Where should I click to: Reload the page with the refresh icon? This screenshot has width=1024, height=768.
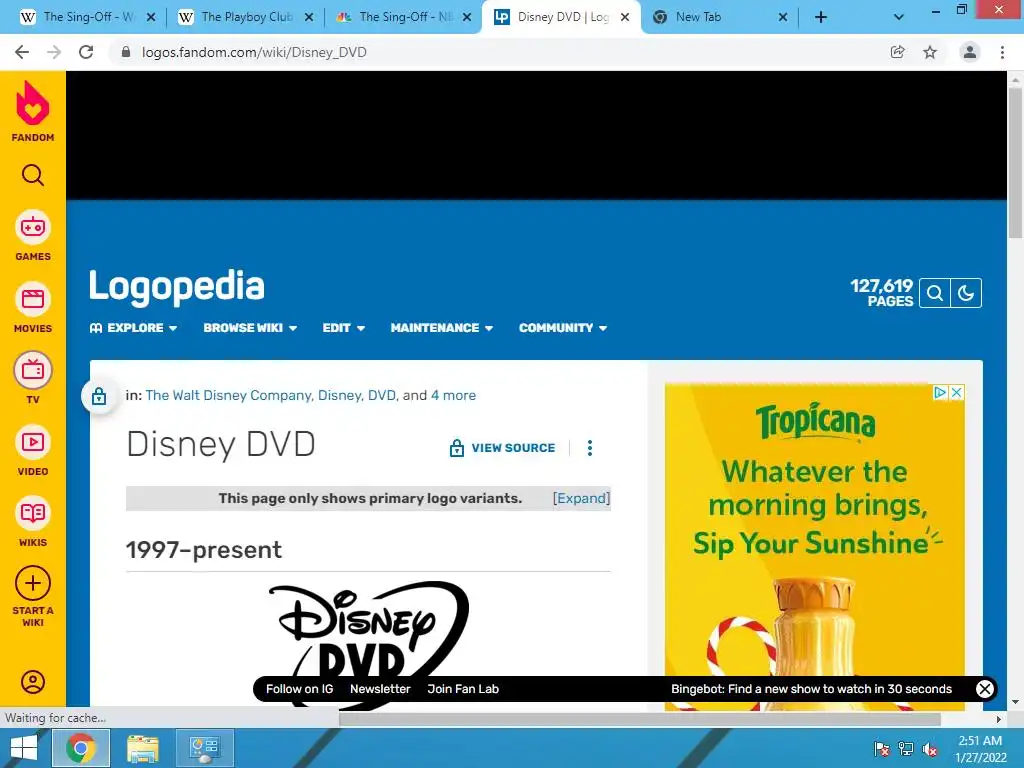[86, 52]
